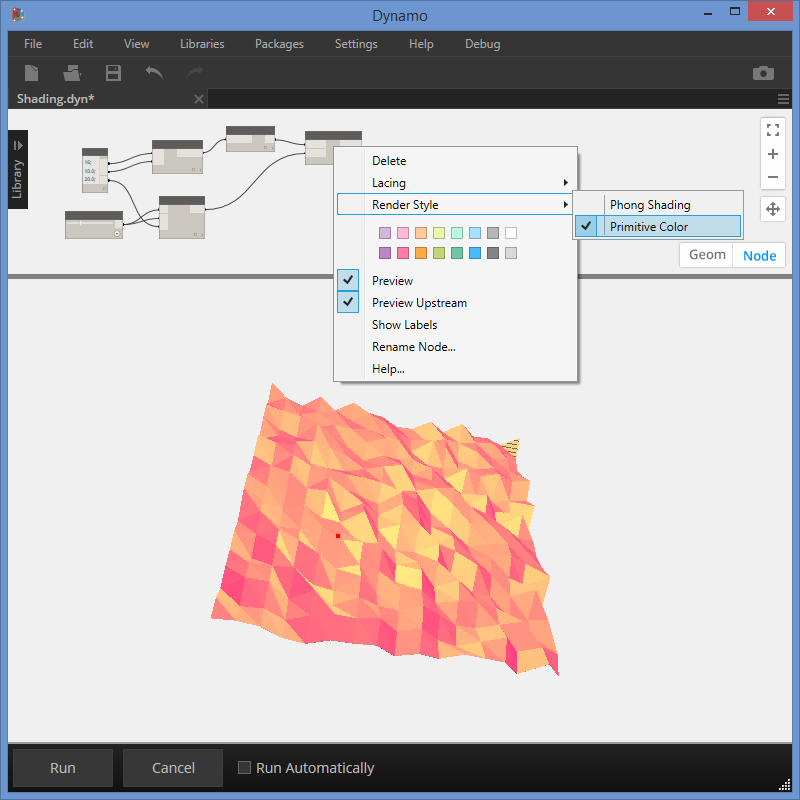Pick the light gray color swatch

pyautogui.click(x=493, y=233)
